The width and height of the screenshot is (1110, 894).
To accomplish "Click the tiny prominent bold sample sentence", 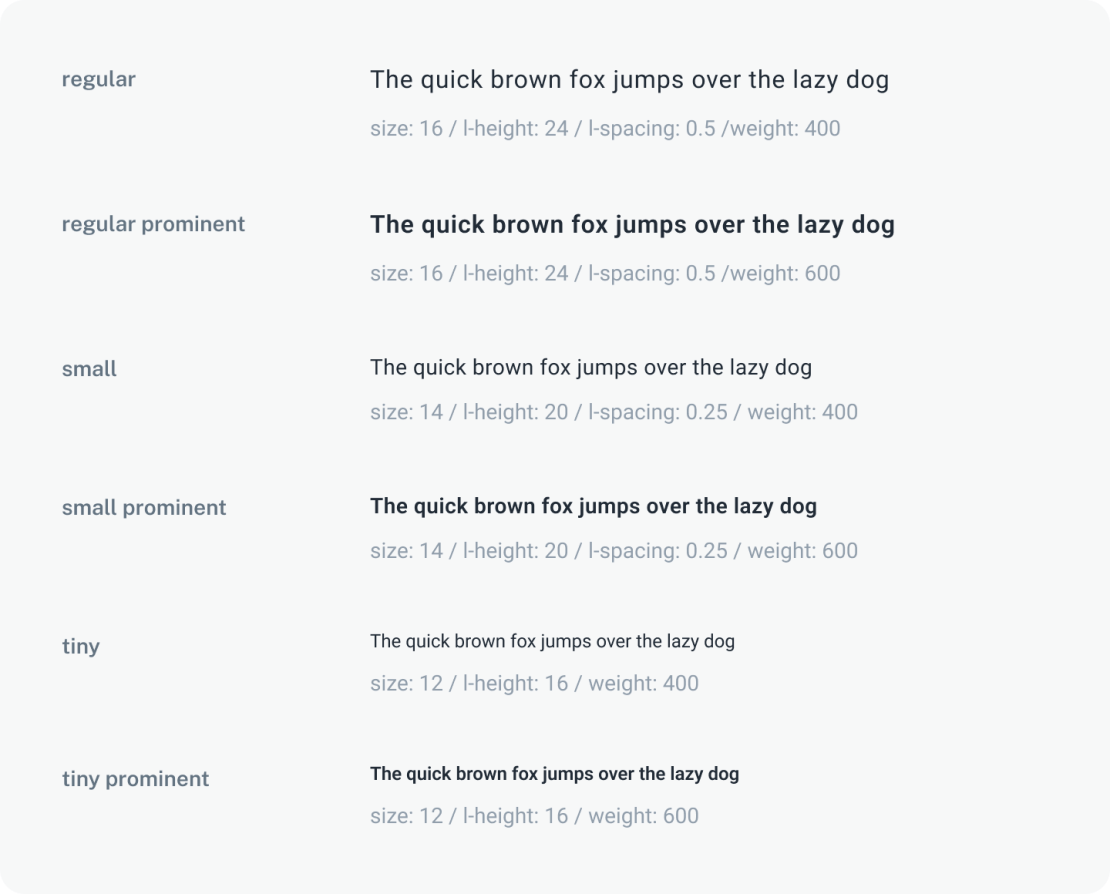I will coord(554,774).
